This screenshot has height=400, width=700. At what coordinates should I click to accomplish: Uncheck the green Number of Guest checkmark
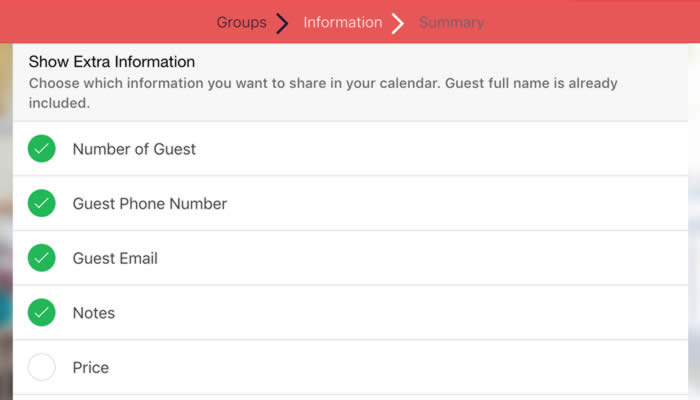pos(42,149)
